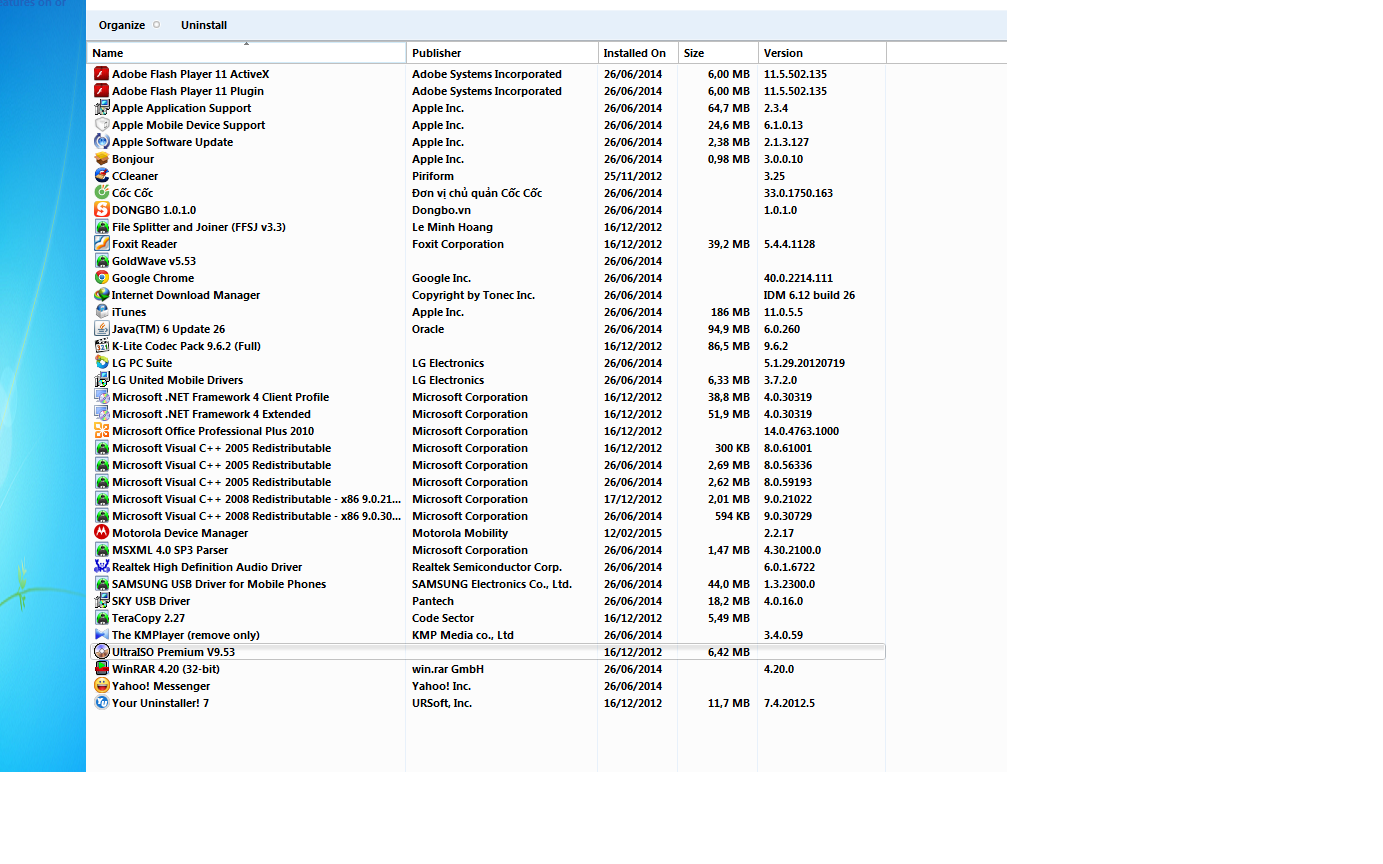The image size is (1383, 864).
Task: Click the Internet Download Manager icon
Action: [x=101, y=295]
